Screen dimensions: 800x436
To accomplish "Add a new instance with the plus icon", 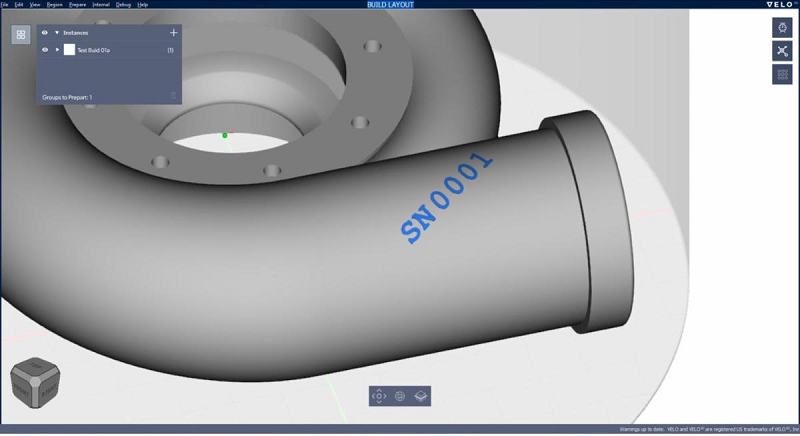I will click(x=173, y=33).
